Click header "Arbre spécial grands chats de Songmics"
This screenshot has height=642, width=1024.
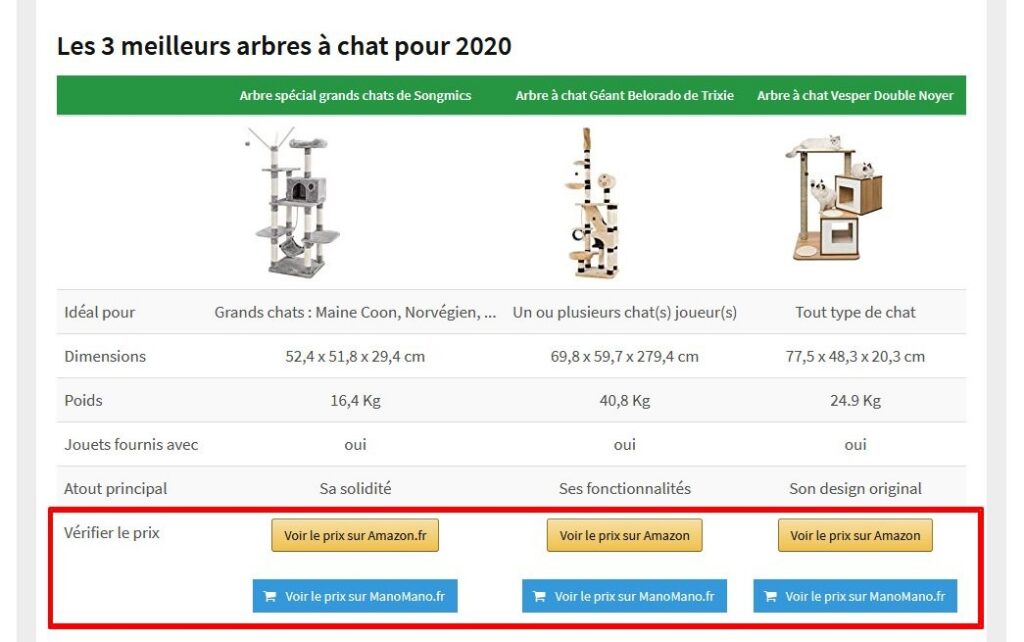355,96
